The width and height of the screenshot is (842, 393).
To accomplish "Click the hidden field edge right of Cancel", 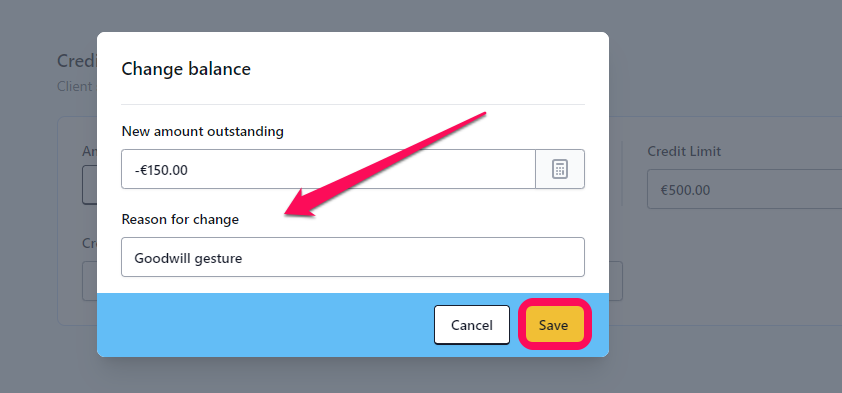I will (x=616, y=281).
